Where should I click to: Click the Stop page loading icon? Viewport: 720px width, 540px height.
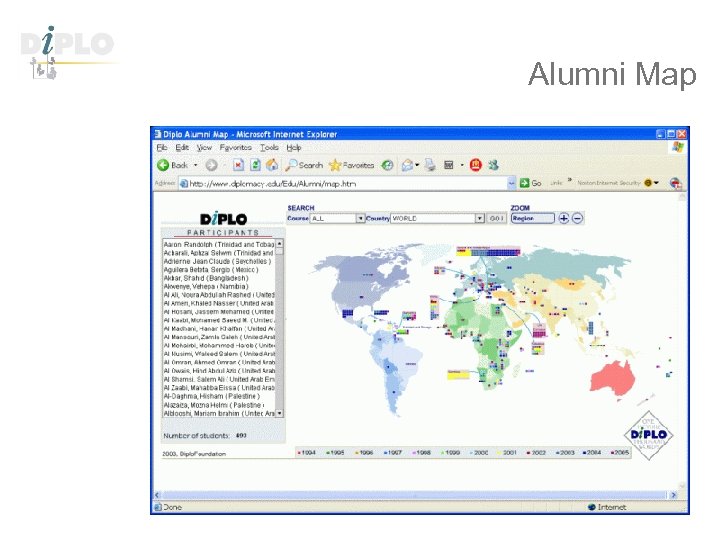point(238,165)
